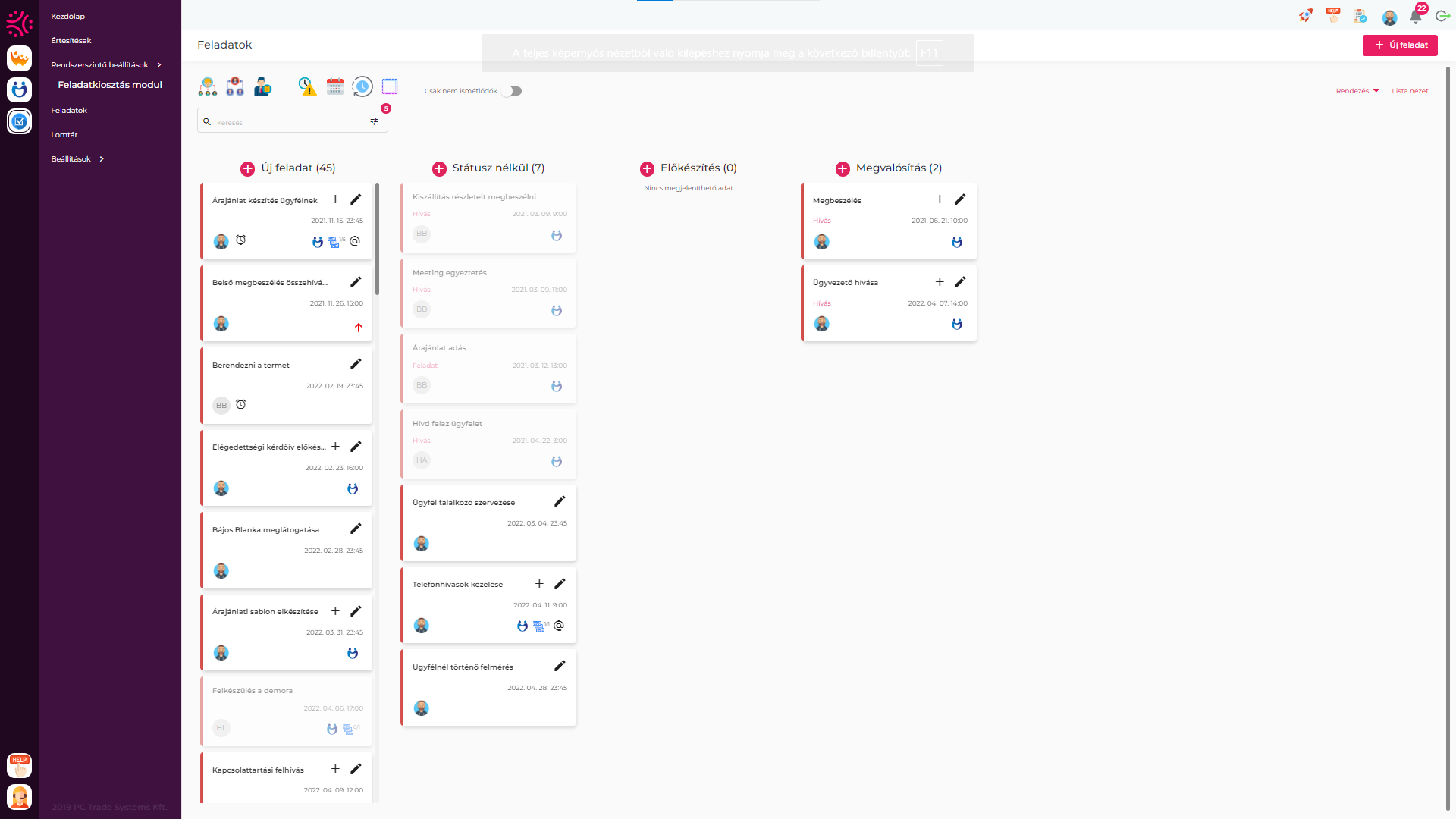Click alarm clock on Berendezni a termet card
This screenshot has height=819, width=1456.
click(x=241, y=405)
